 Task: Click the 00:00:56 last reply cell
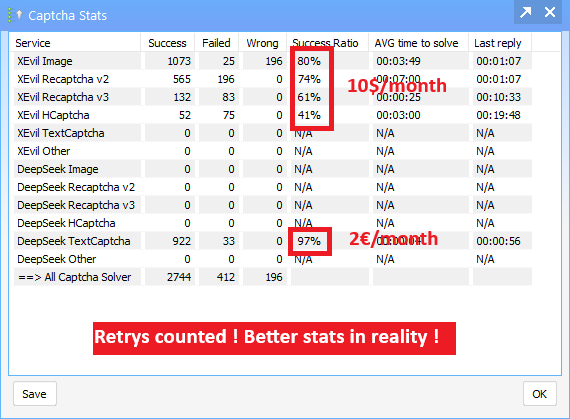coord(502,241)
